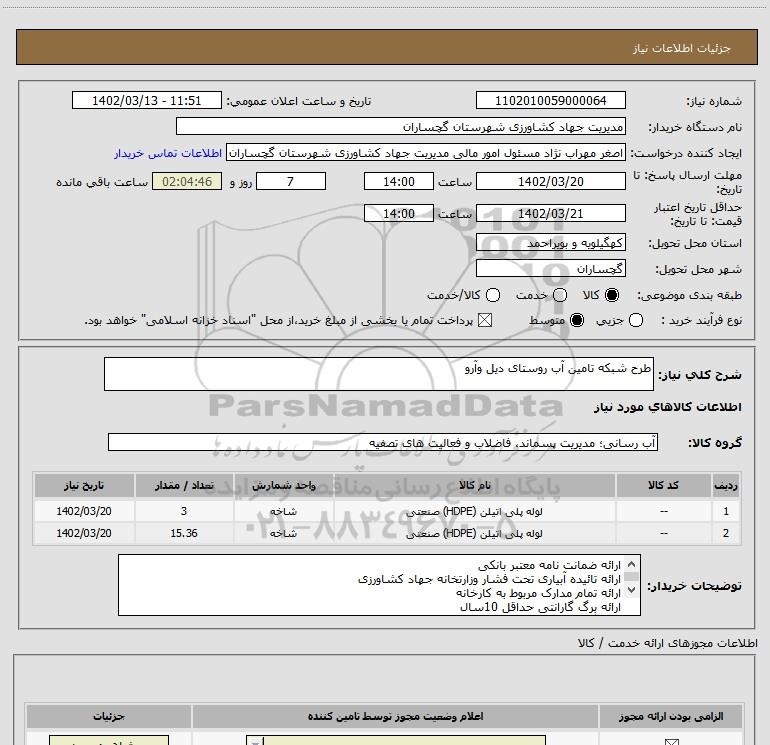The image size is (770, 745).
Task: Click the response deadline time 14:00 field
Action: [399, 182]
